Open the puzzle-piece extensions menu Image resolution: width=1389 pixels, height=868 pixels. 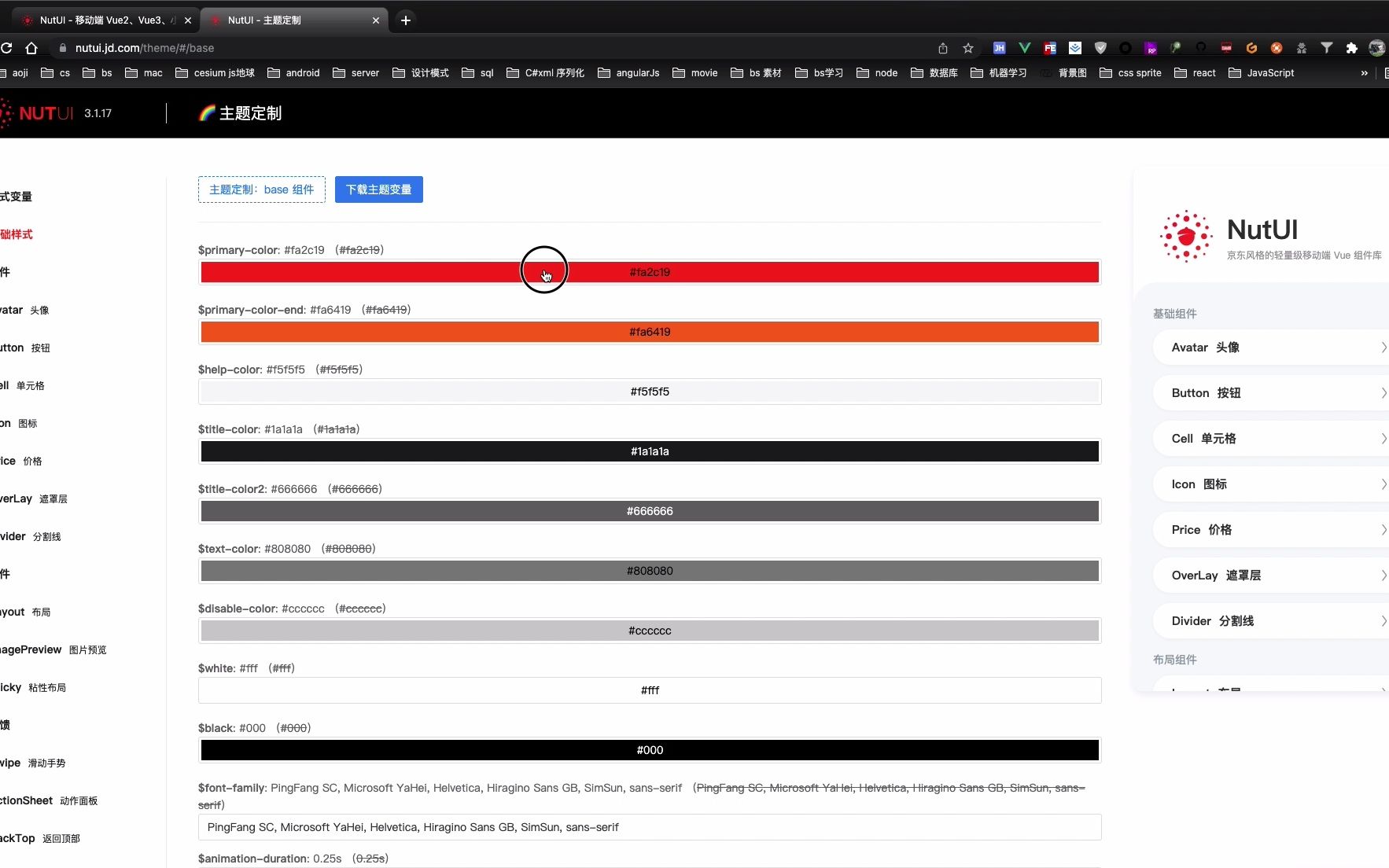pyautogui.click(x=1352, y=48)
